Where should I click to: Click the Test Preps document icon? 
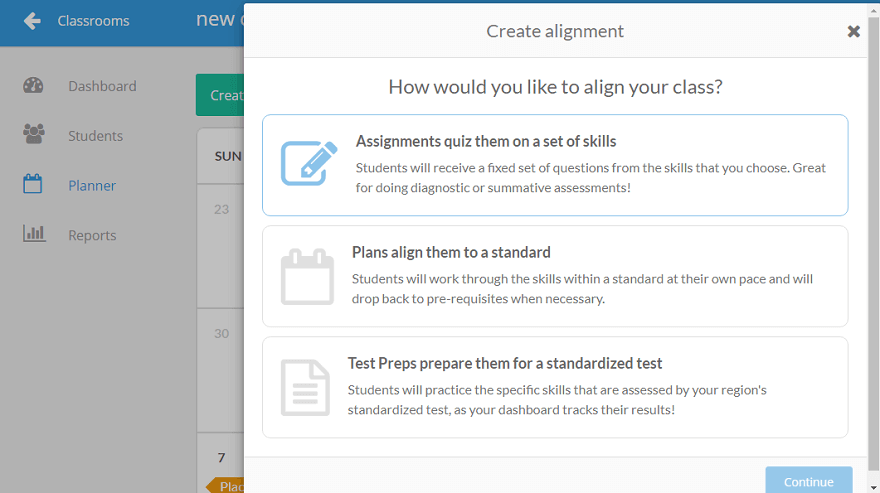click(x=305, y=387)
